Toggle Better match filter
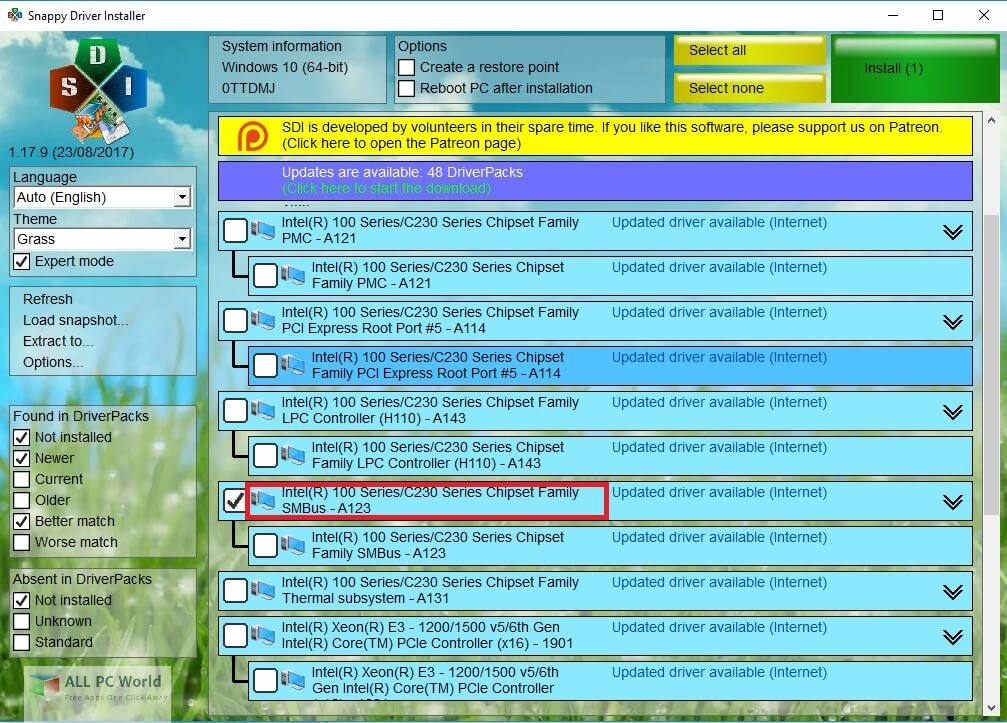 click(x=22, y=521)
